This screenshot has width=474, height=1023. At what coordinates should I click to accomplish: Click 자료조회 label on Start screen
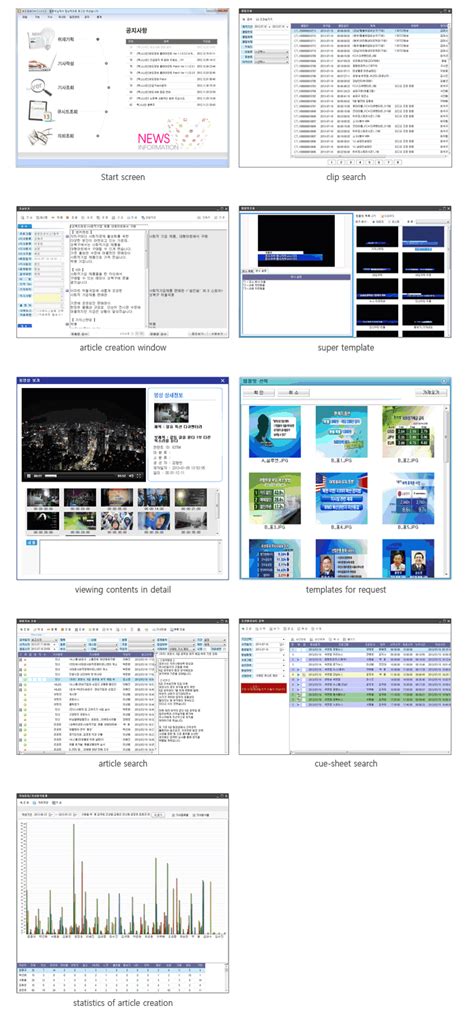pos(67,136)
